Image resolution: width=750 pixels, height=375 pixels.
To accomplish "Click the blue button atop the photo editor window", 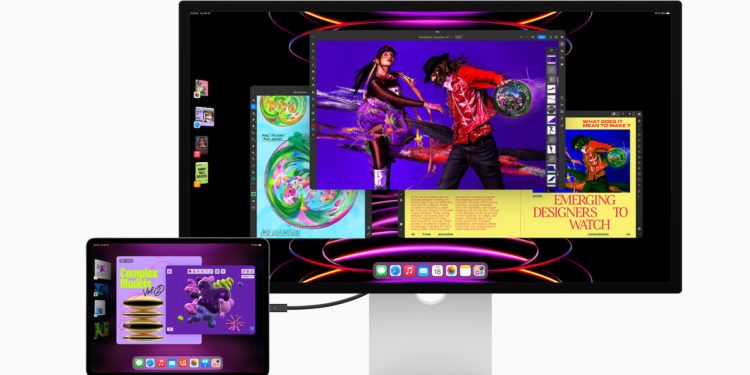I will tap(541, 36).
